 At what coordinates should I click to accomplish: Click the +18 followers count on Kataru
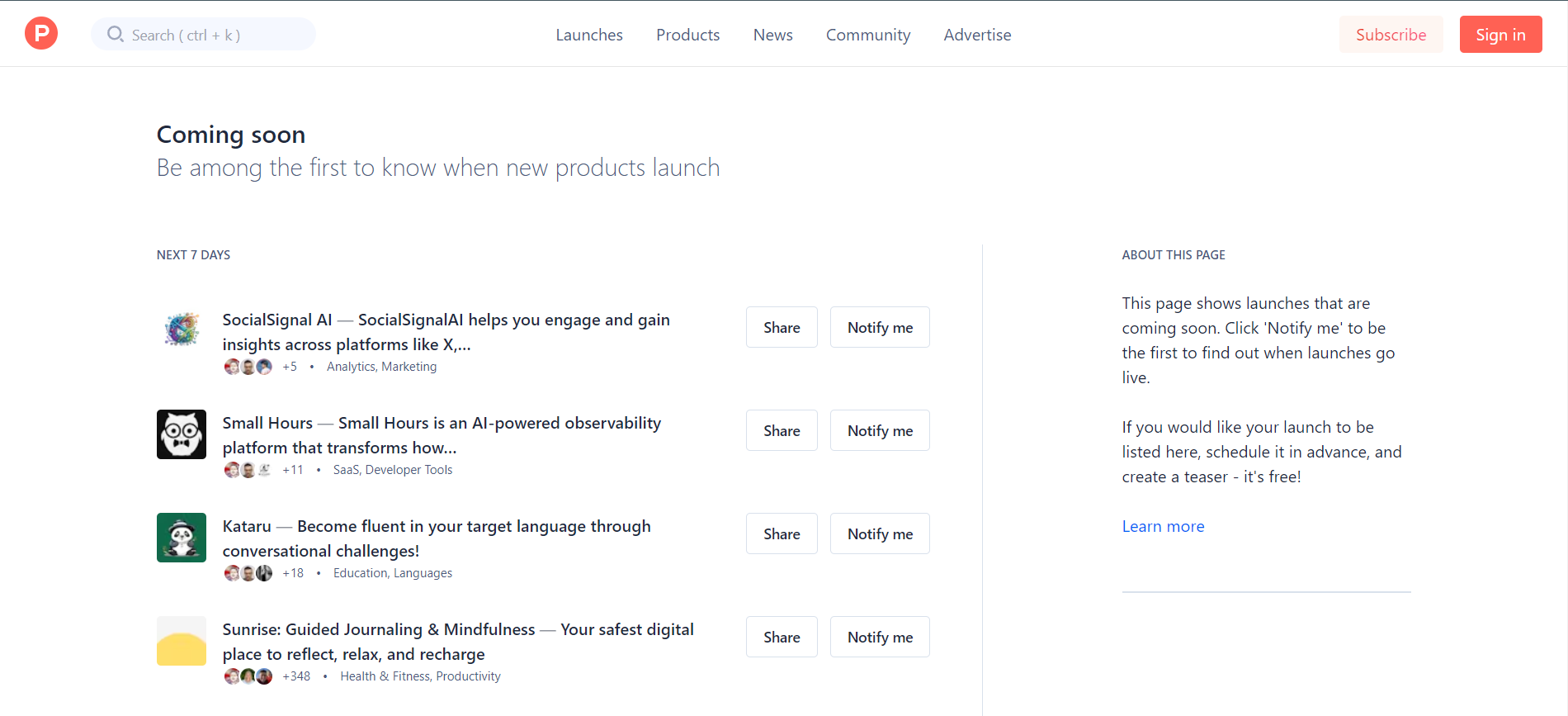[293, 573]
